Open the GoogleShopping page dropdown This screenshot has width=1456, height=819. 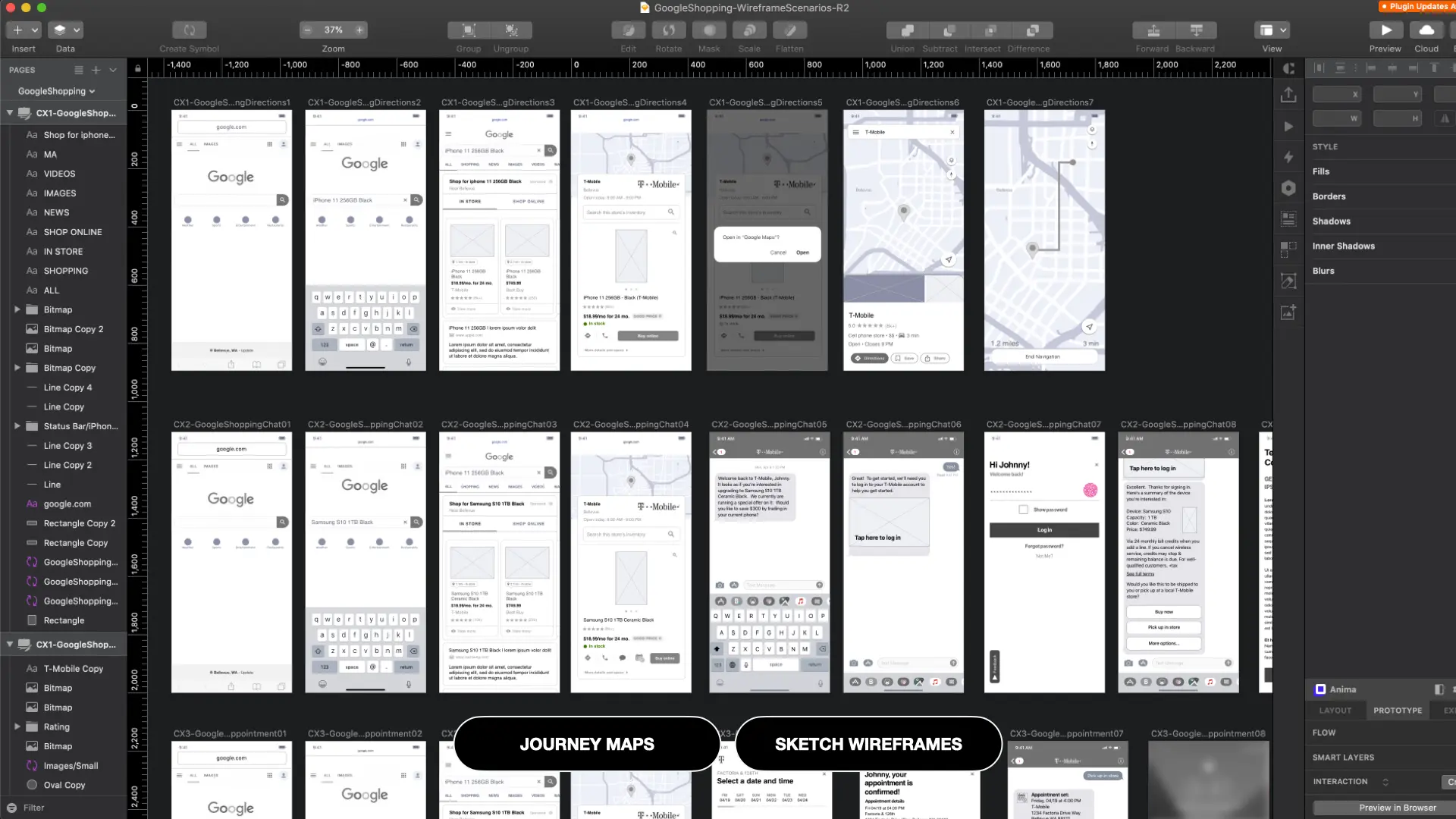[x=57, y=91]
